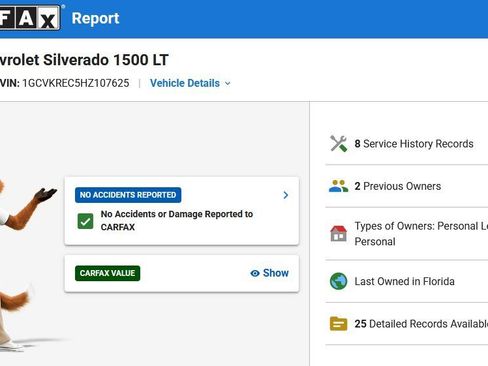The width and height of the screenshot is (488, 366).
Task: Click the green checkmark box icon
Action: pos(85,221)
